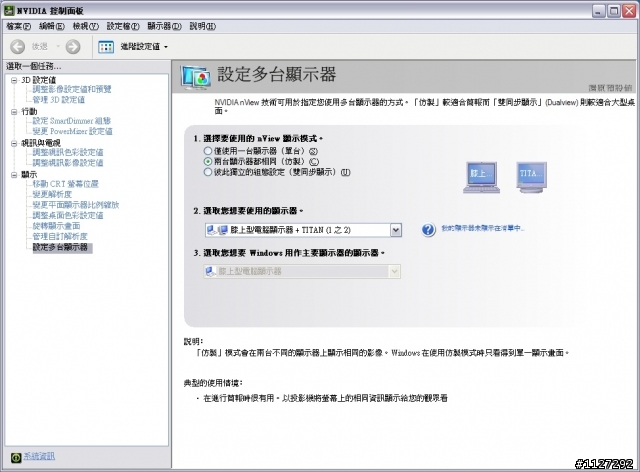This screenshot has width=640, height=472.
Task: Open 變更 PowerMizer 設定值 task
Action: pyautogui.click(x=73, y=131)
